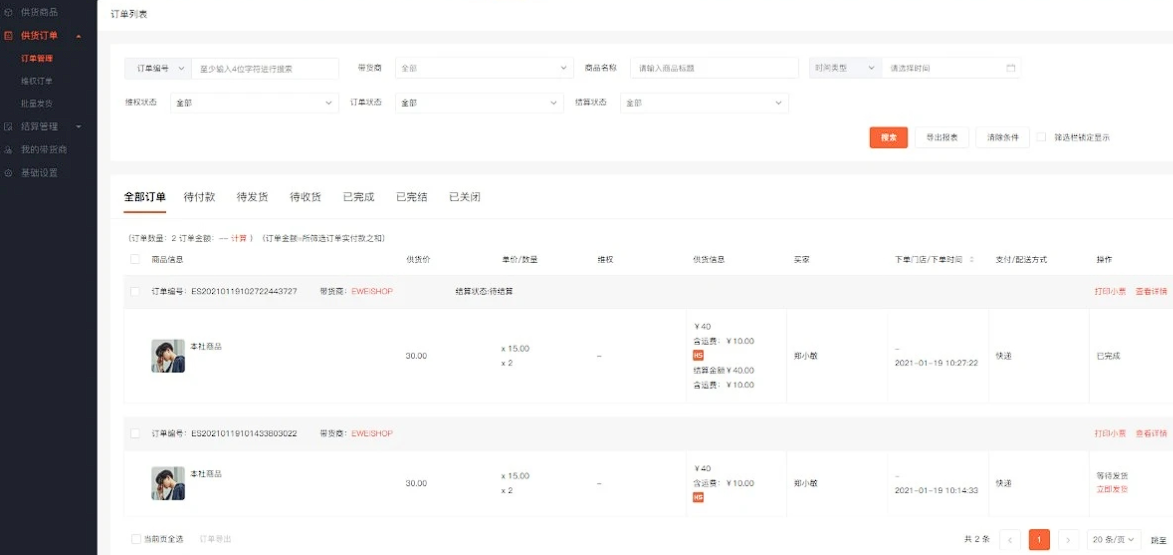The height and width of the screenshot is (555, 1173).
Task: Click the 基础设置 gear icon
Action: coord(8,173)
